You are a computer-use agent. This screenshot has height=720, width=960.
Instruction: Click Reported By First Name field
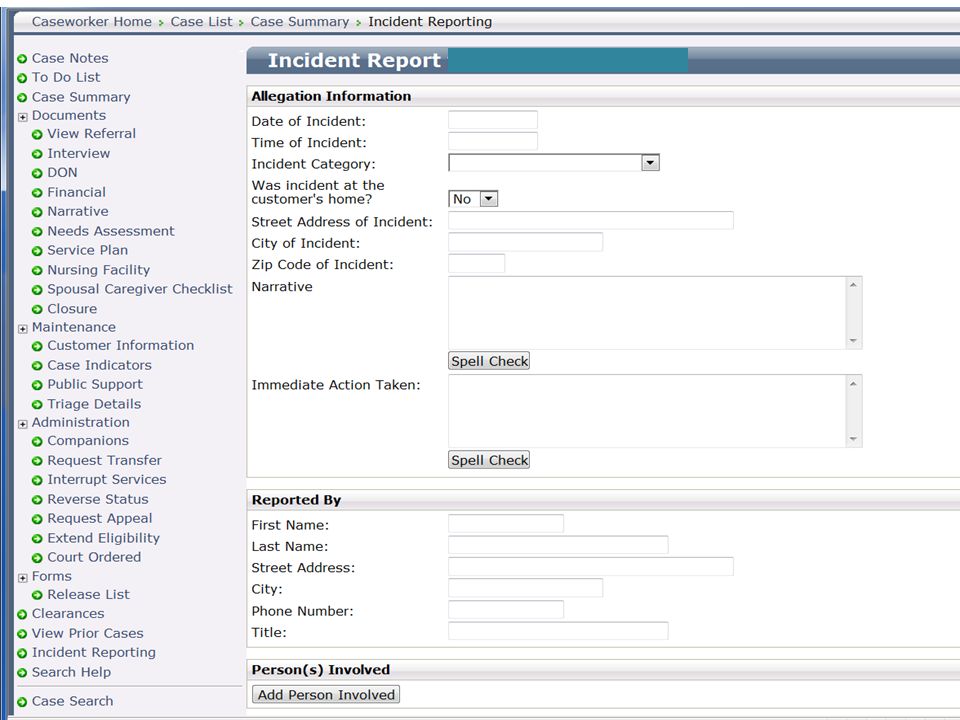506,523
